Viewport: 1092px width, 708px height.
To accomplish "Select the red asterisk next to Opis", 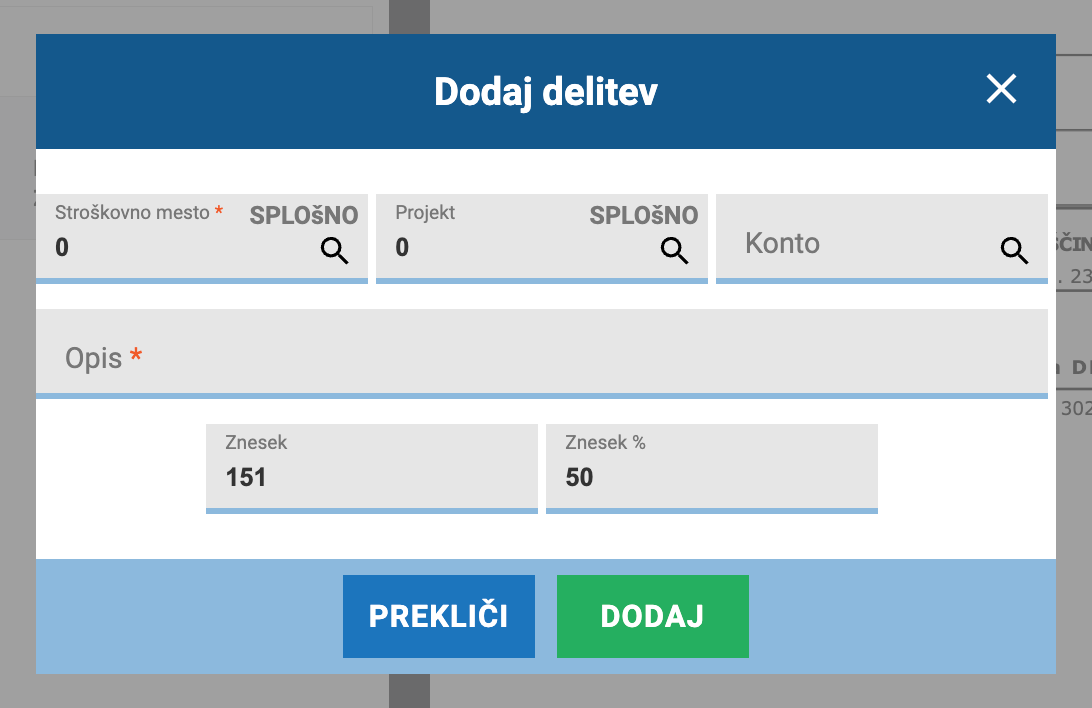I will [136, 355].
